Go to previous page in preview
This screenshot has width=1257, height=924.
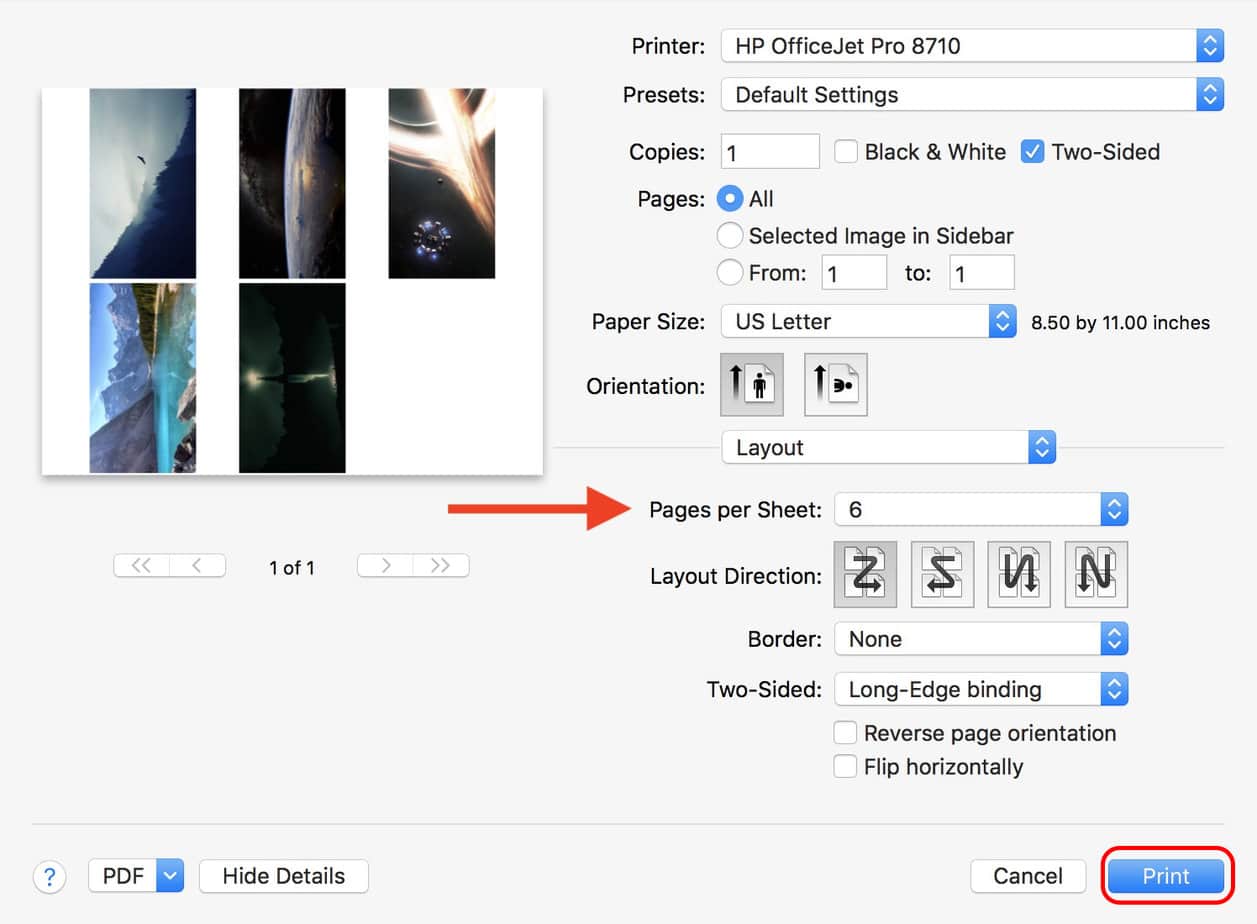(198, 566)
